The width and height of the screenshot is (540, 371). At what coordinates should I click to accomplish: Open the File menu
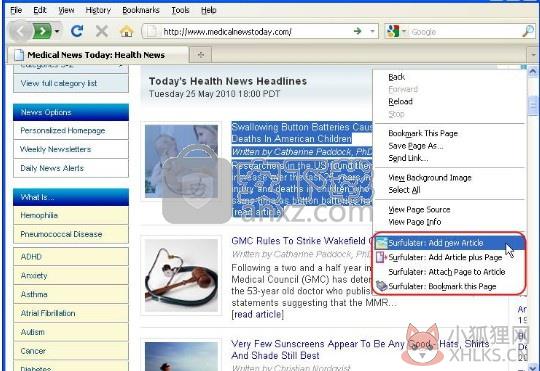[16, 10]
